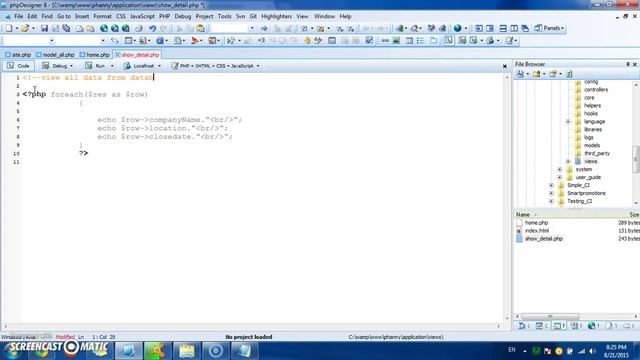The image size is (640, 360).
Task: Switch to the model_all.php tab
Action: [55, 55]
